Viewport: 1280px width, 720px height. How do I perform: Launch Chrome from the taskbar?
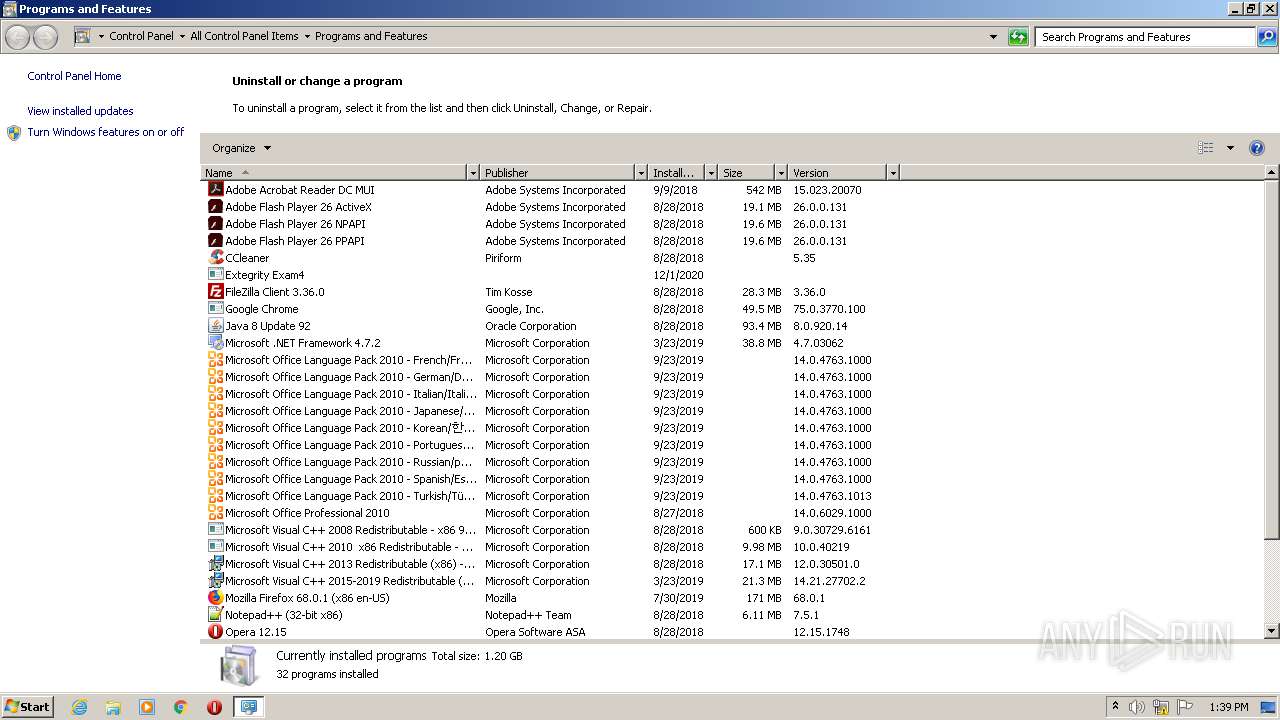coord(181,707)
